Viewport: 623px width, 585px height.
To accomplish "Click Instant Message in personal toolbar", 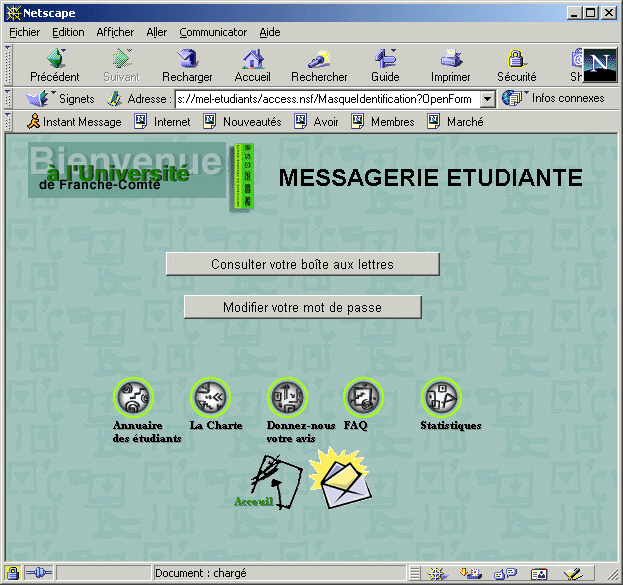I will tap(74, 122).
